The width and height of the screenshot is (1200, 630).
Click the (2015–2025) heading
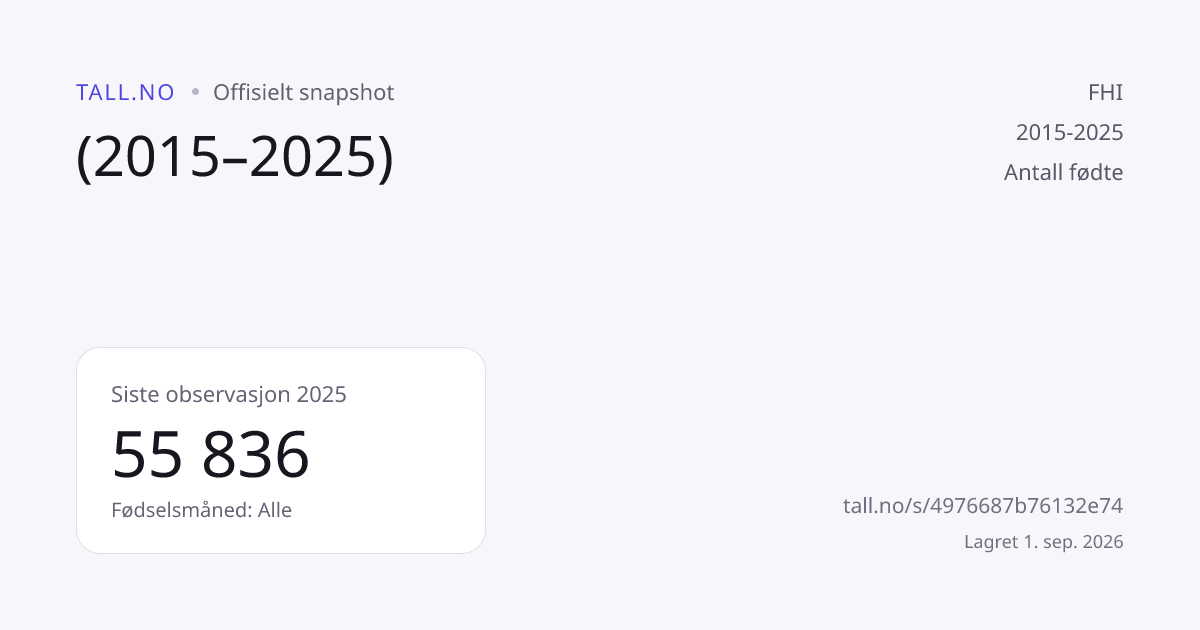click(235, 156)
